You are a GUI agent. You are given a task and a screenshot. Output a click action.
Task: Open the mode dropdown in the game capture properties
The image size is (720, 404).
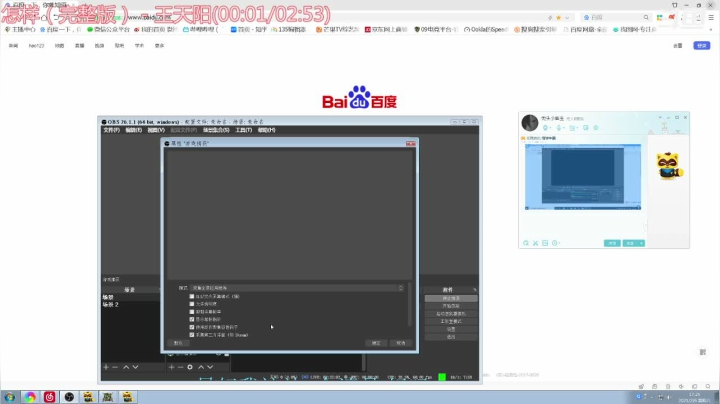tap(297, 288)
